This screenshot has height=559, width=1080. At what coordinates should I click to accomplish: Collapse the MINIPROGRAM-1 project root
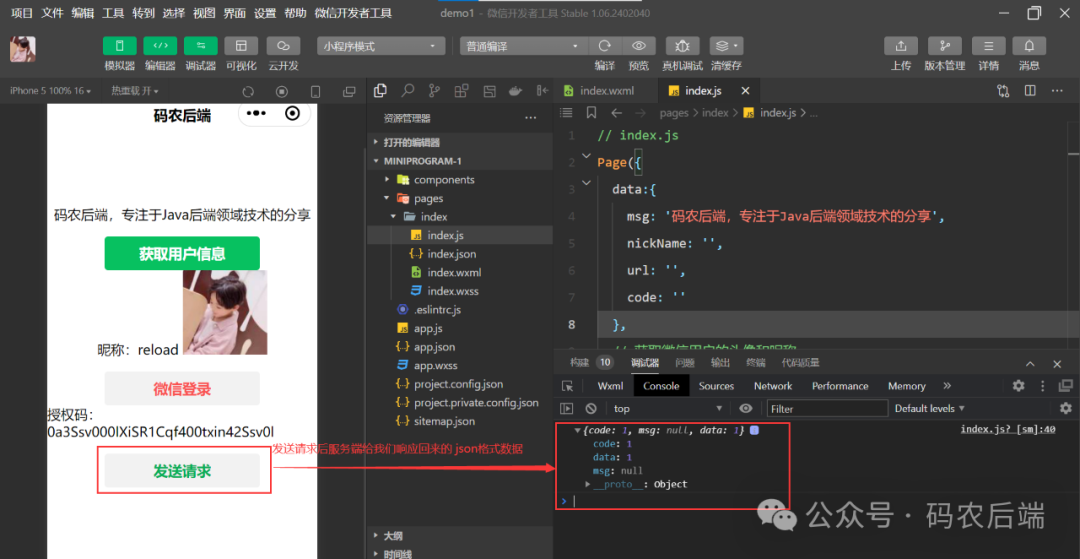(460, 161)
